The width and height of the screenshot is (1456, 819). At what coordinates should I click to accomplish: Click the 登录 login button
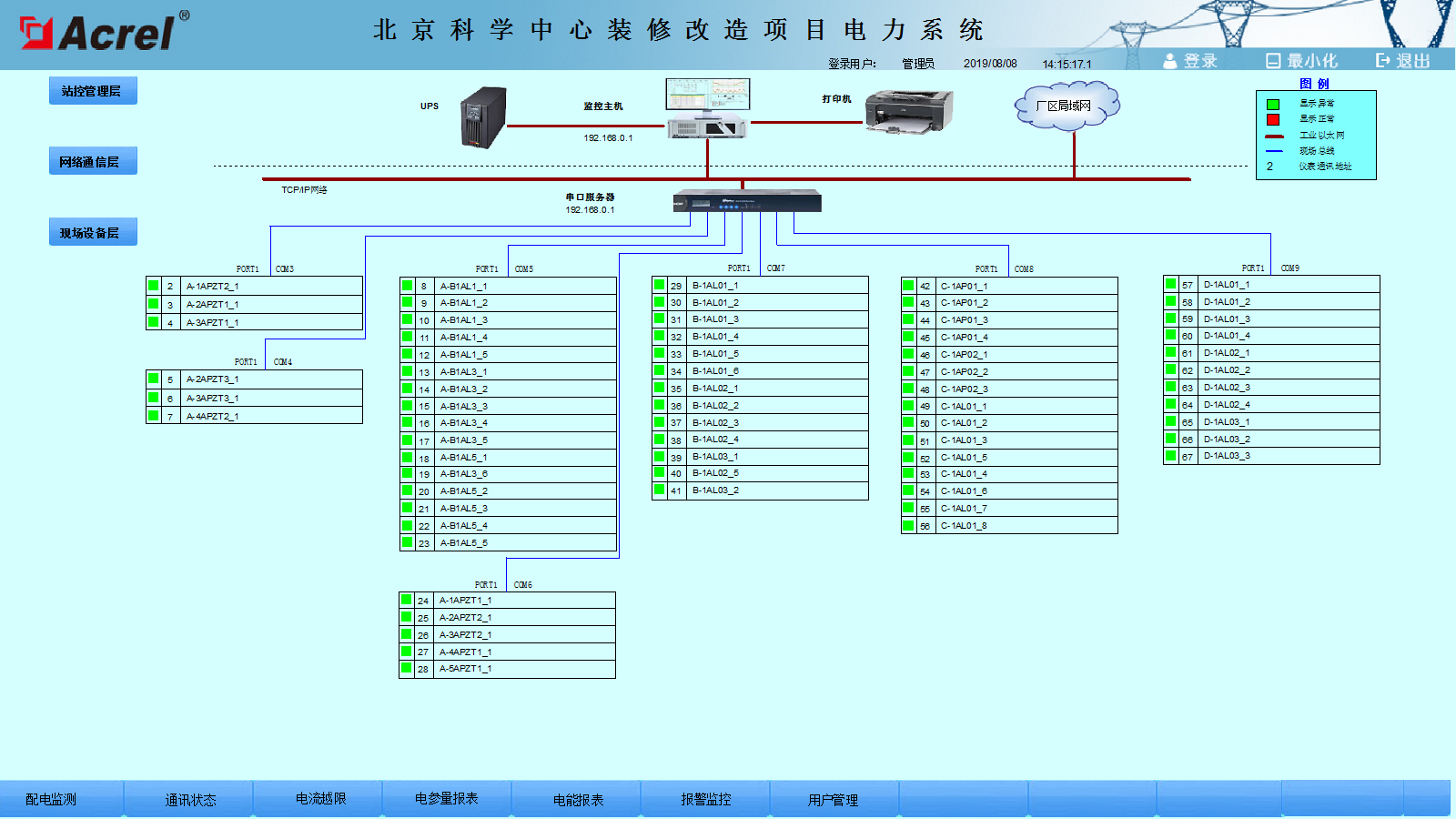point(1191,61)
